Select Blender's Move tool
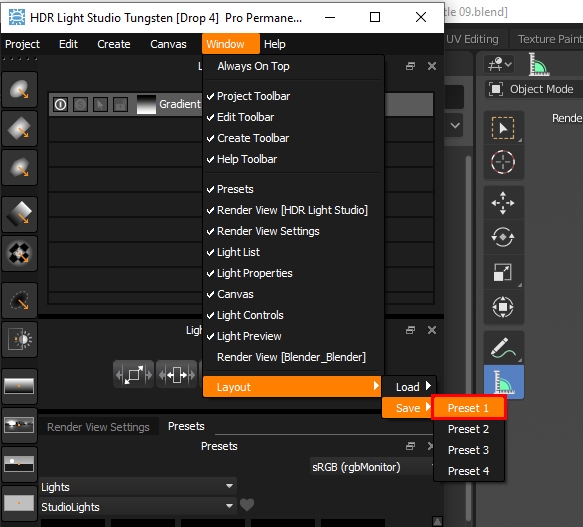 point(503,203)
